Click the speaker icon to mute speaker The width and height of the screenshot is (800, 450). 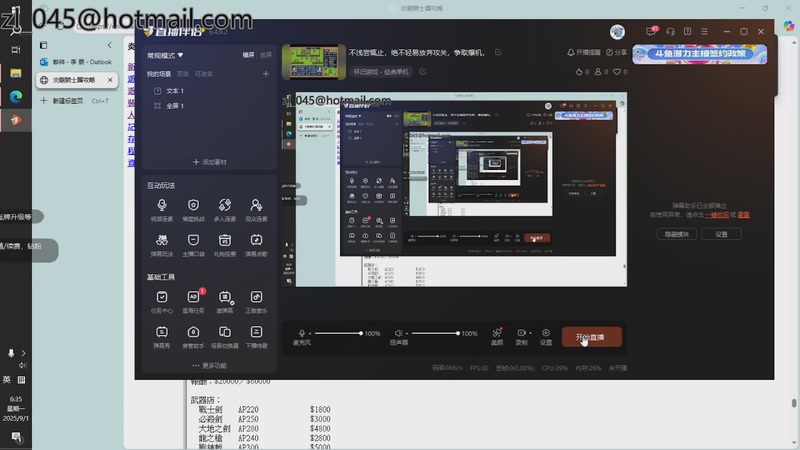point(398,333)
